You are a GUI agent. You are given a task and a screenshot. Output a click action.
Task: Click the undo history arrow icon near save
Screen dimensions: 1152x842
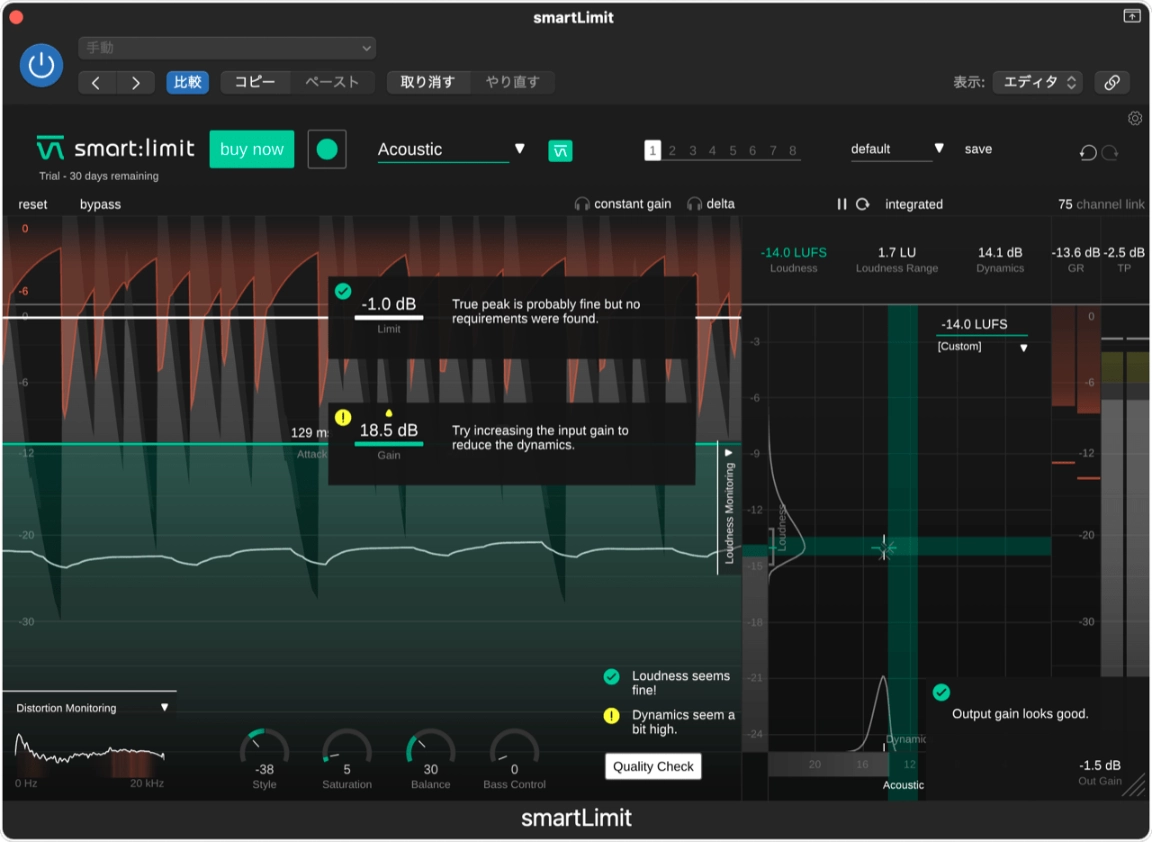pyautogui.click(x=1089, y=152)
